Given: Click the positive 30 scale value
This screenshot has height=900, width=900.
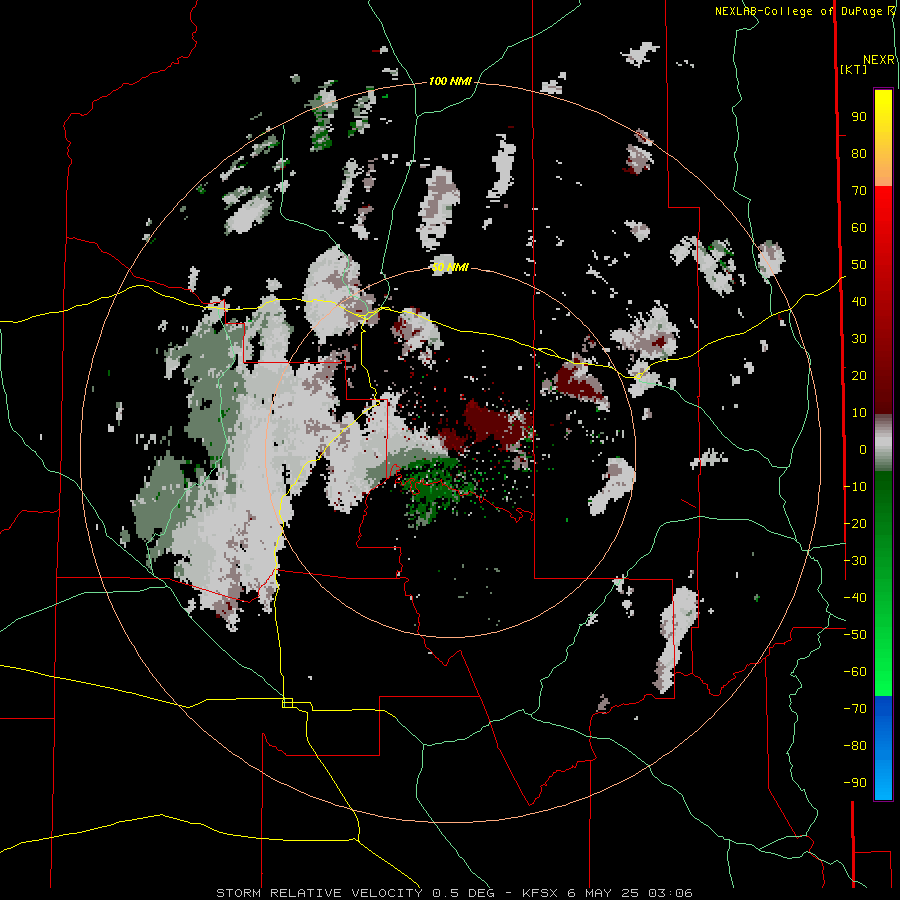Looking at the screenshot, I should [x=859, y=339].
